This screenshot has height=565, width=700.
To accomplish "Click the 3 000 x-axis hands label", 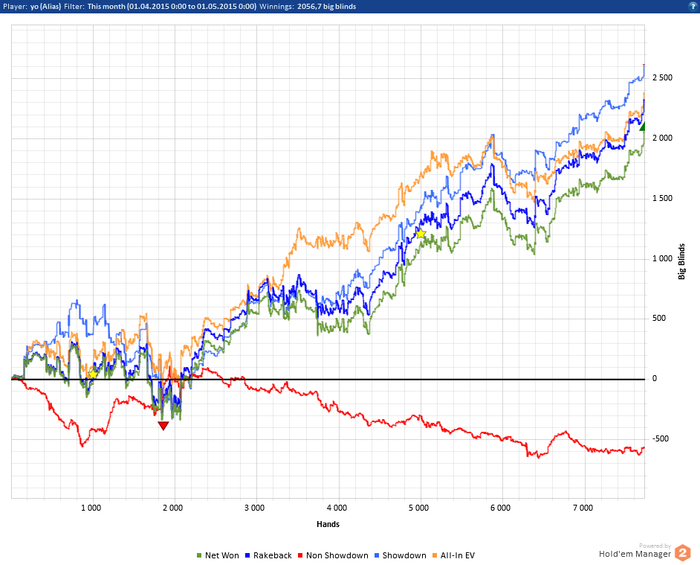I will 254,508.
